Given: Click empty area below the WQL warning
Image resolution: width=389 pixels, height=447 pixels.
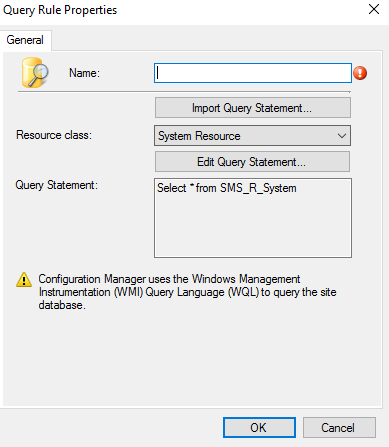Looking at the screenshot, I should [193, 360].
